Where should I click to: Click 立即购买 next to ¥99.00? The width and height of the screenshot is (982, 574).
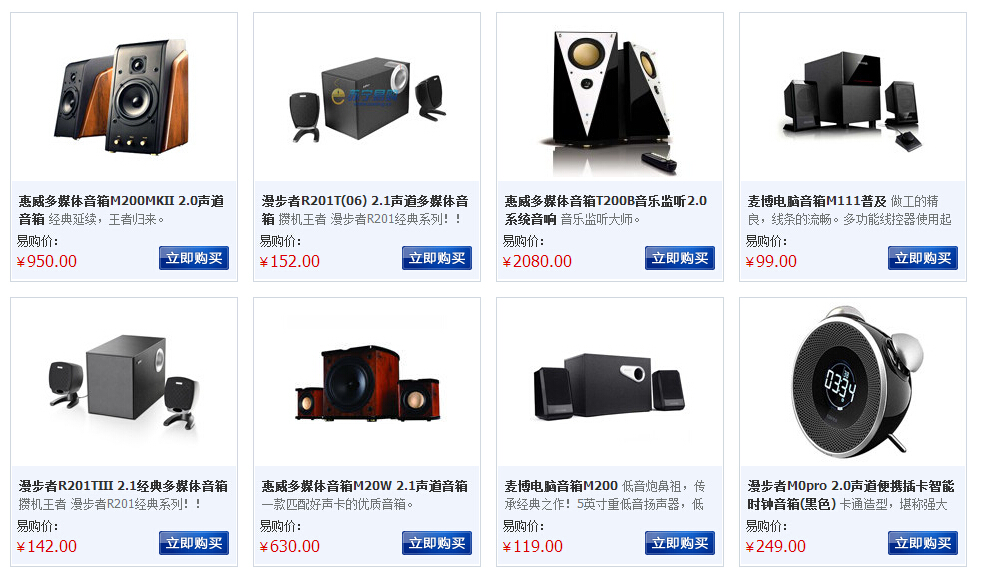[x=923, y=258]
